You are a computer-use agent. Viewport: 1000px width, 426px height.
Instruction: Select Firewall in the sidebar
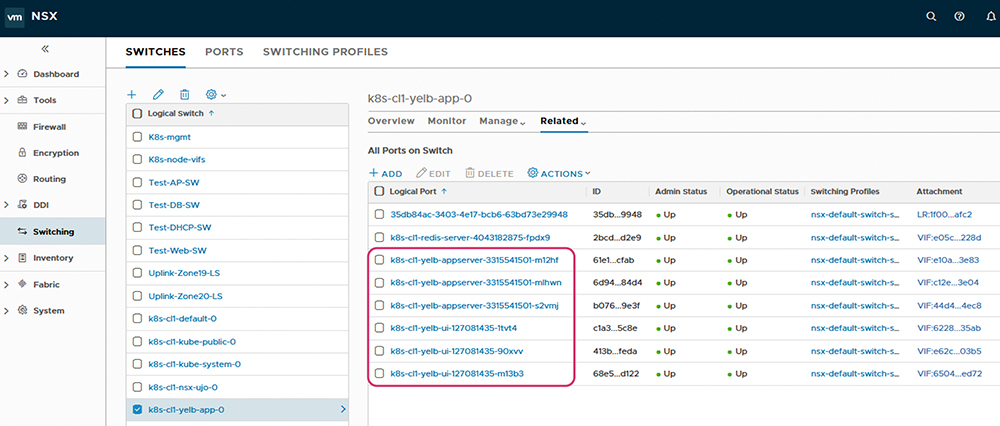52,126
